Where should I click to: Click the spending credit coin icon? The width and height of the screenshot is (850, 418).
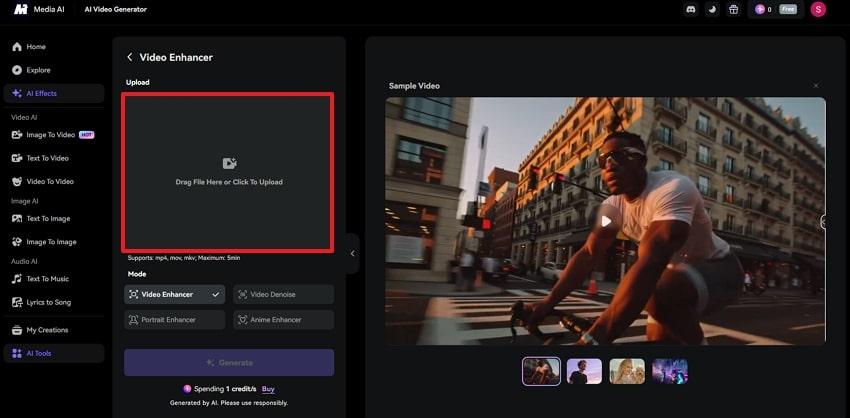[x=188, y=389]
